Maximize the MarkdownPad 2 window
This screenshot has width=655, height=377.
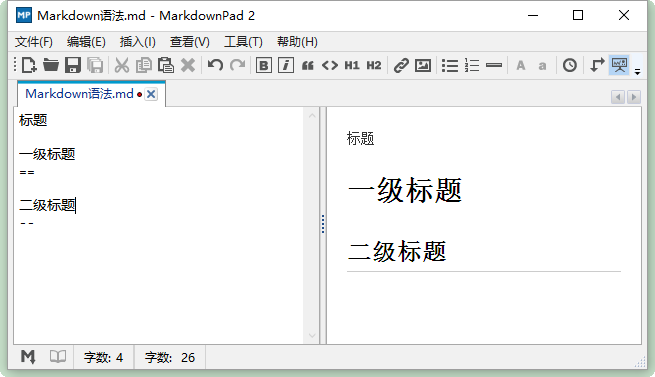[x=578, y=15]
